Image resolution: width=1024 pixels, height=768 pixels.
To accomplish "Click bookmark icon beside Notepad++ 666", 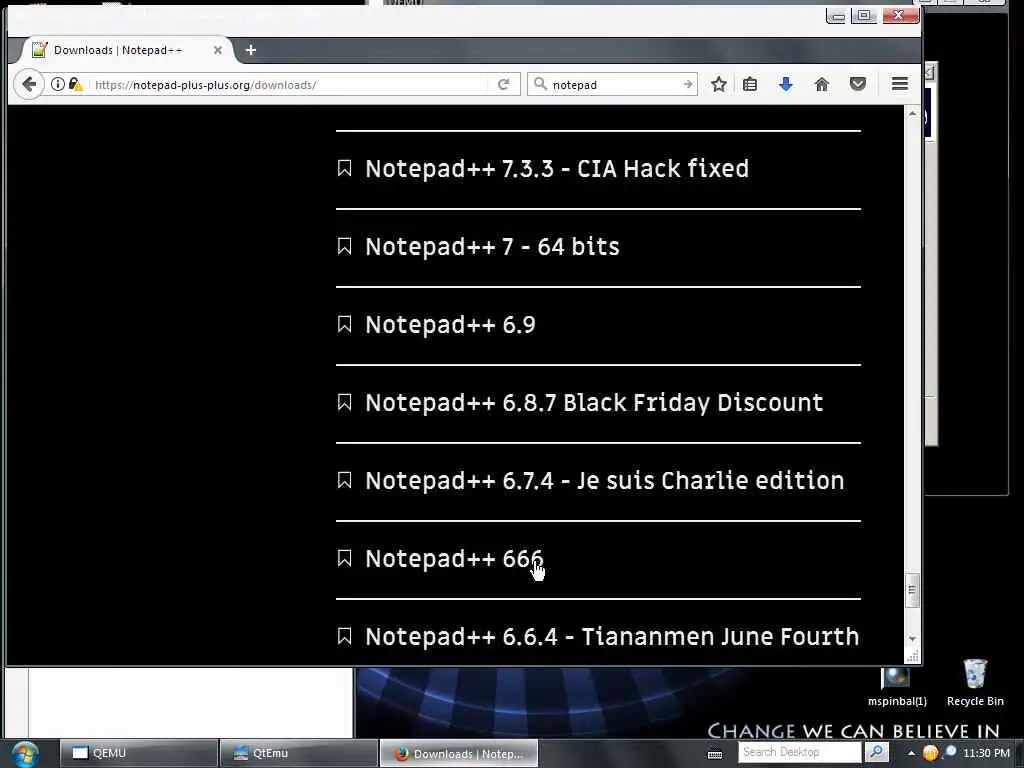I will pyautogui.click(x=344, y=558).
